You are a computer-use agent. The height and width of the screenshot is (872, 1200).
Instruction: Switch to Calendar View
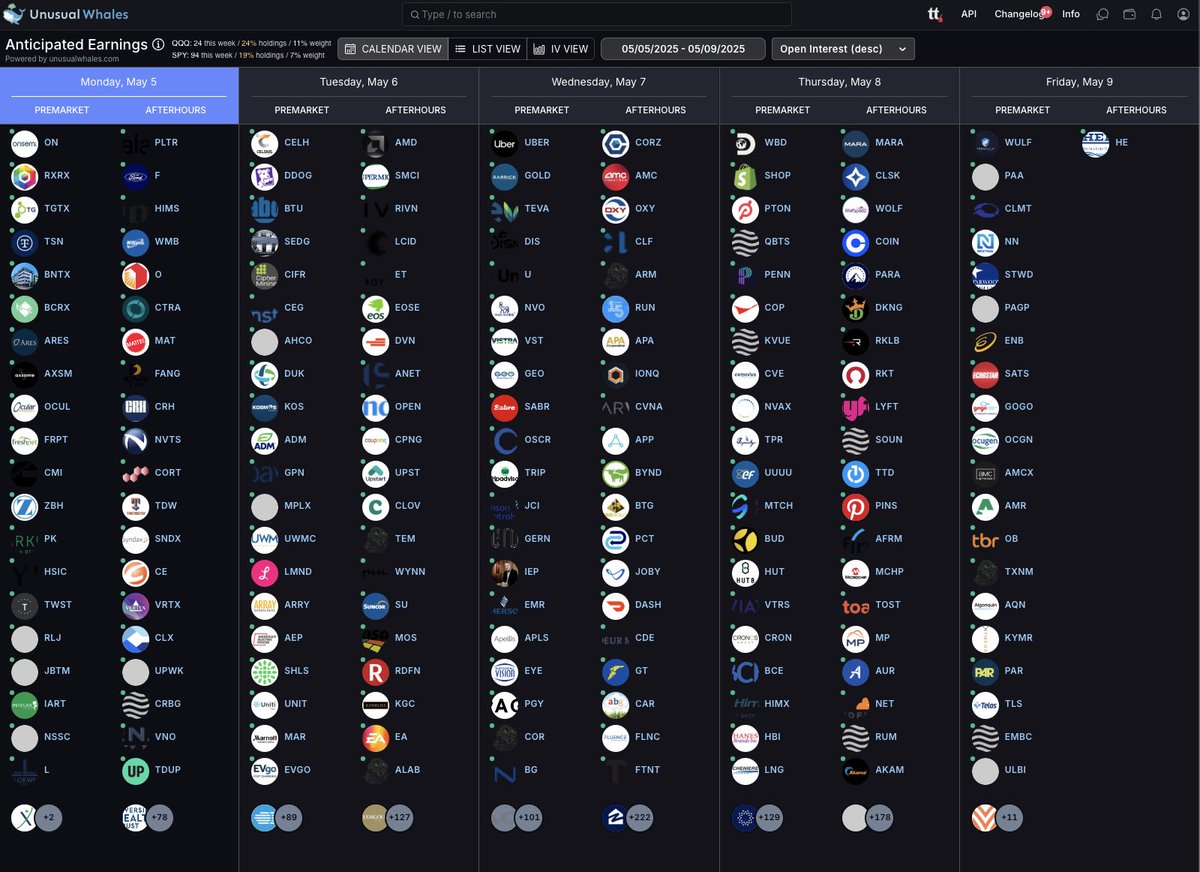[393, 49]
